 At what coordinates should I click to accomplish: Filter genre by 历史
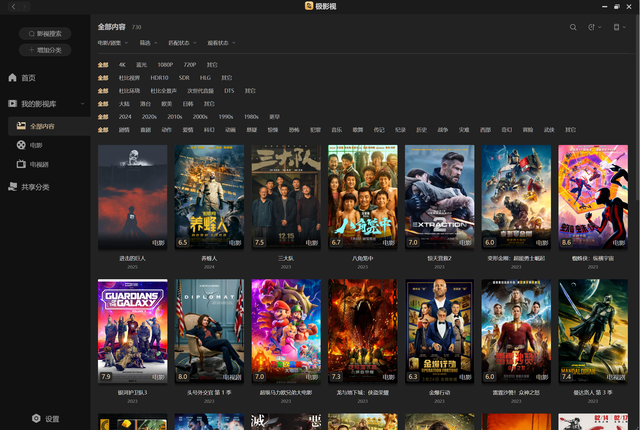point(421,130)
